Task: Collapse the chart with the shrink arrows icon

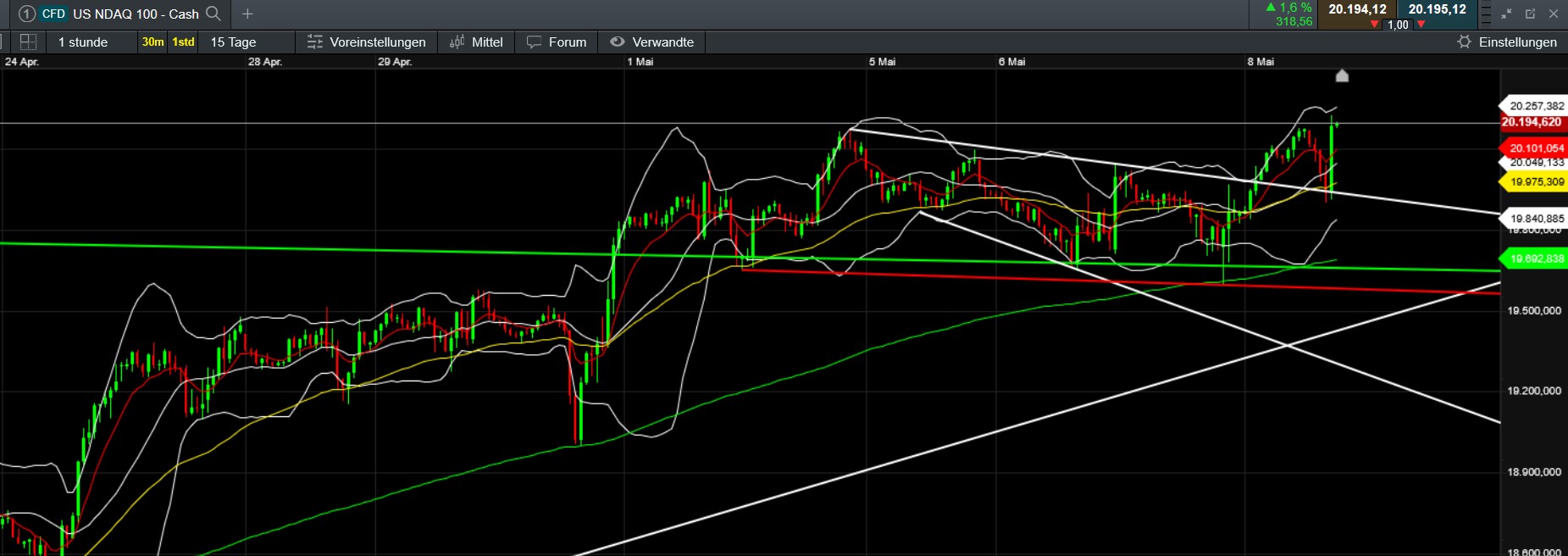Action: point(1506,14)
